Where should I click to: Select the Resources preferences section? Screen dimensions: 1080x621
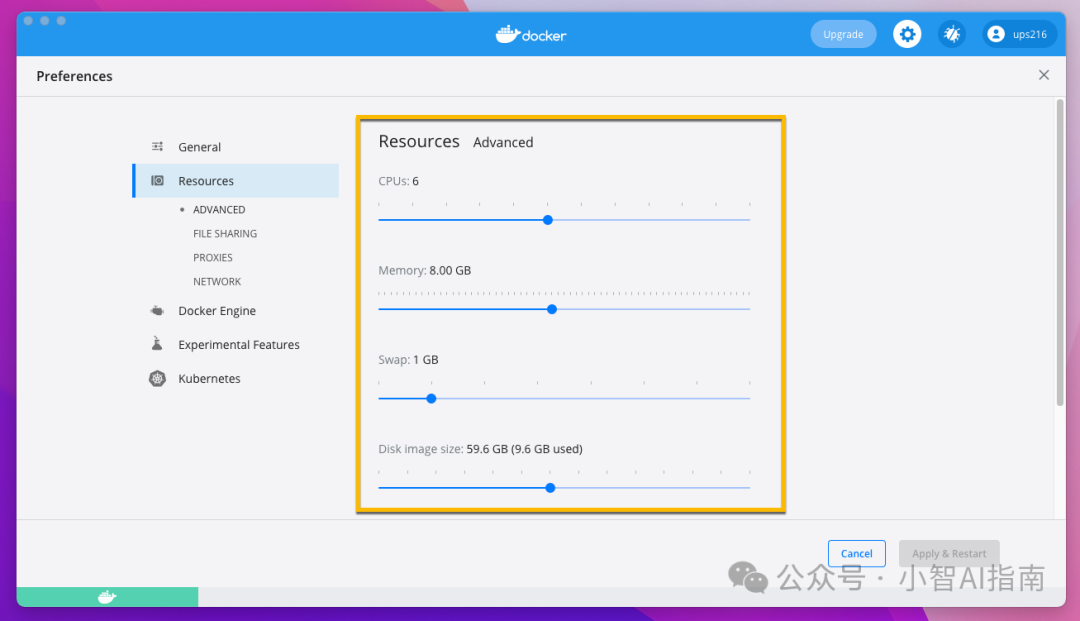(x=236, y=180)
